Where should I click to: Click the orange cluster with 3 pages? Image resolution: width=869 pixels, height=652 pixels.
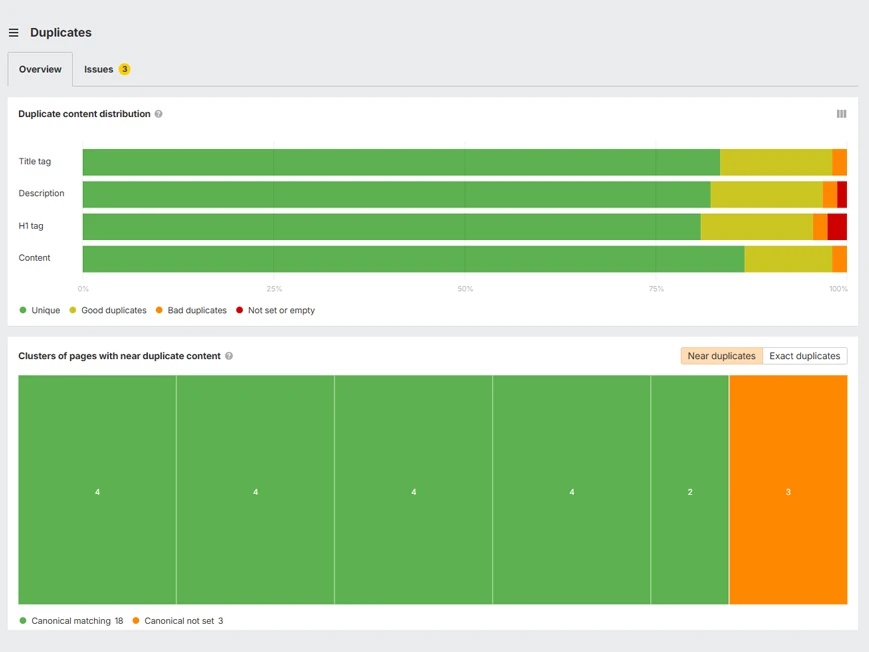tap(788, 490)
